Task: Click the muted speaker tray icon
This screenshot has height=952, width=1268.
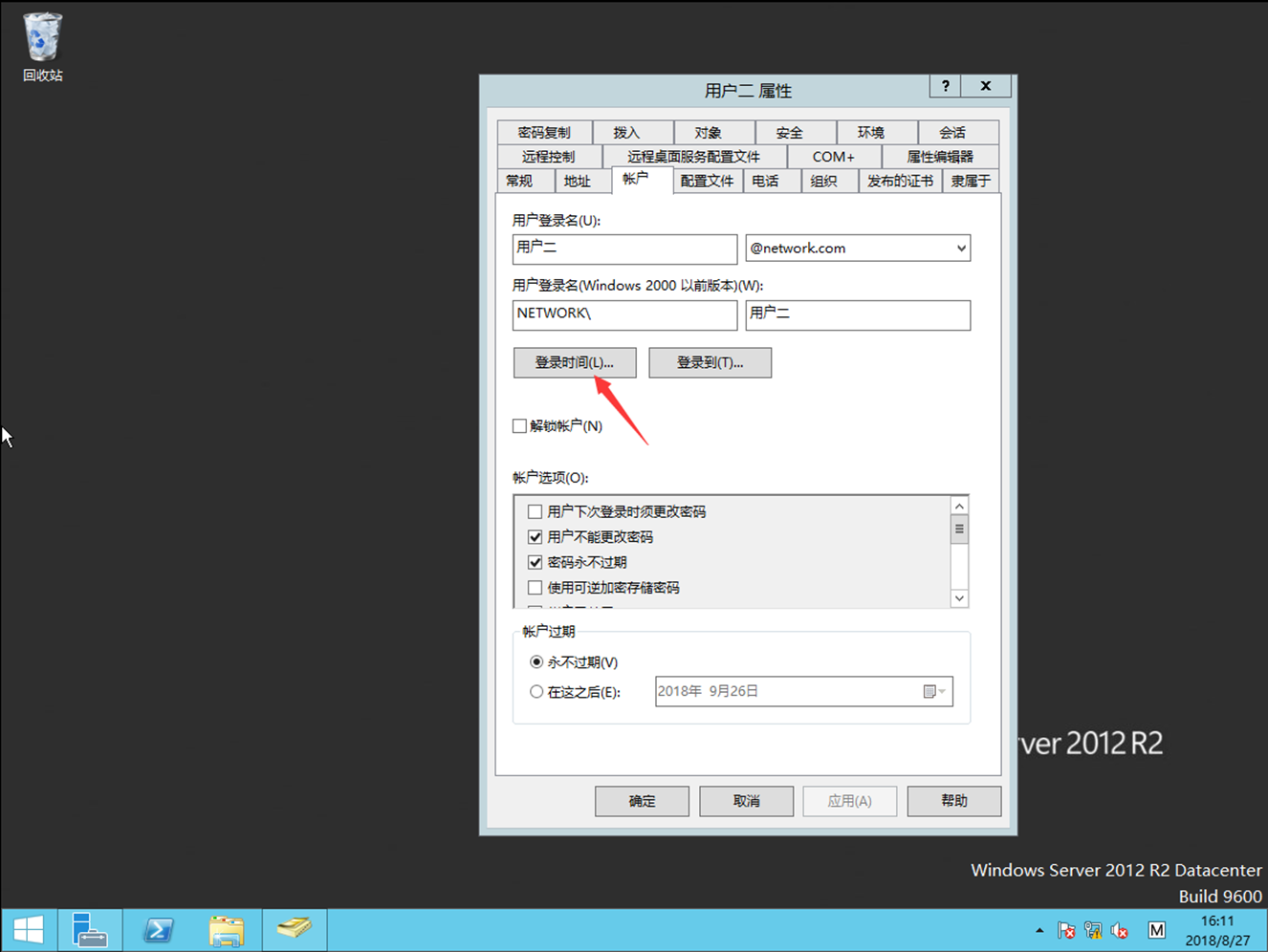Action: [1120, 930]
